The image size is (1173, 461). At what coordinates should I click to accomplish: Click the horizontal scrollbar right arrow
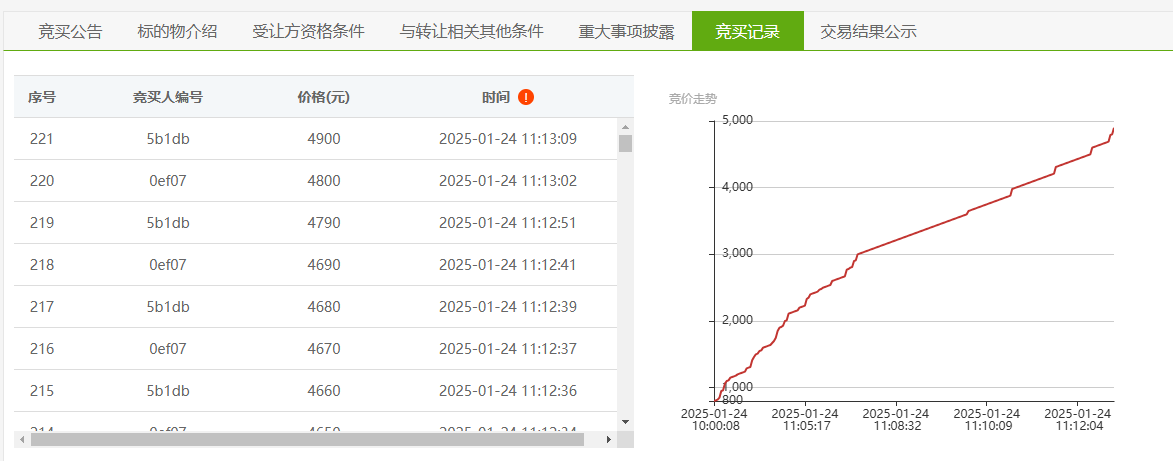click(609, 439)
